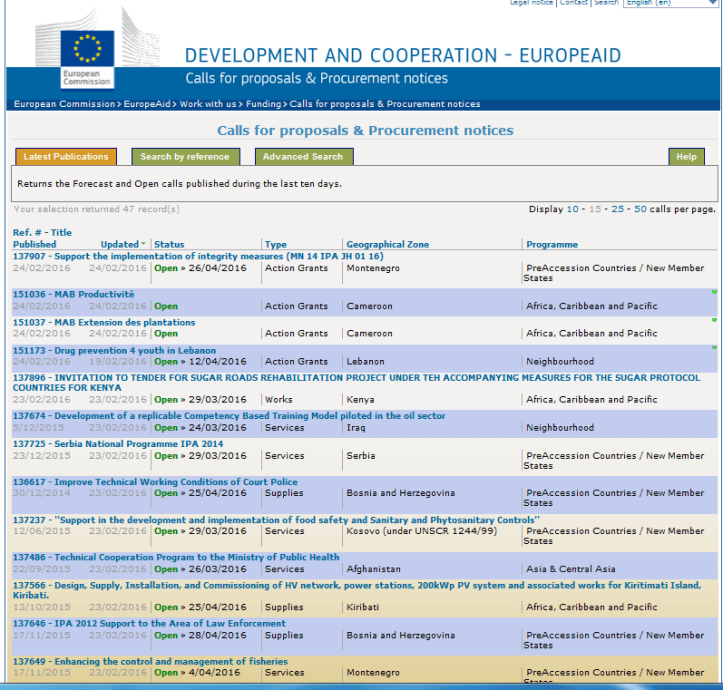Switch to Latest Publications tab
Image resolution: width=723 pixels, height=690 pixels.
[x=66, y=157]
